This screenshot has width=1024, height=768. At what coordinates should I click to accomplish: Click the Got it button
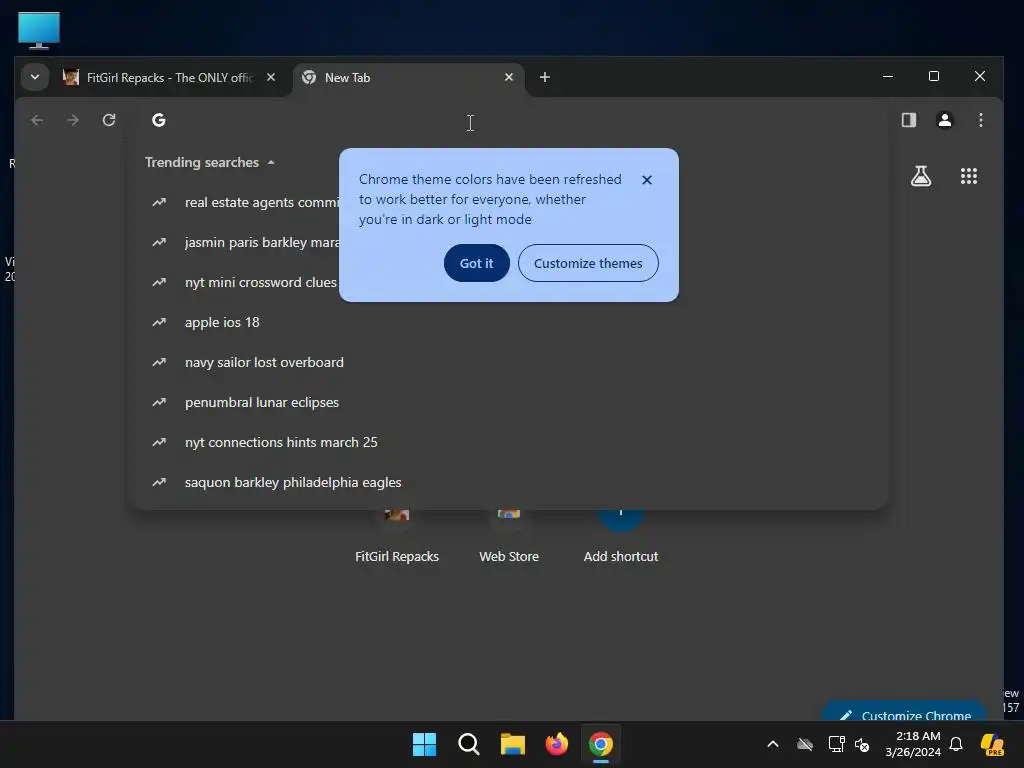(476, 263)
